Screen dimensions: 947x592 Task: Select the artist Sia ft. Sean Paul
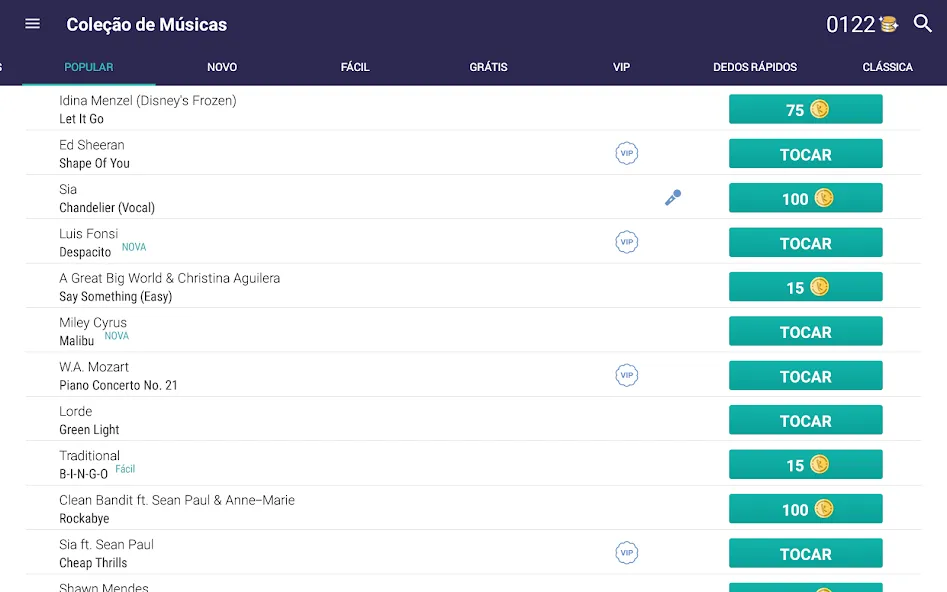(x=106, y=544)
